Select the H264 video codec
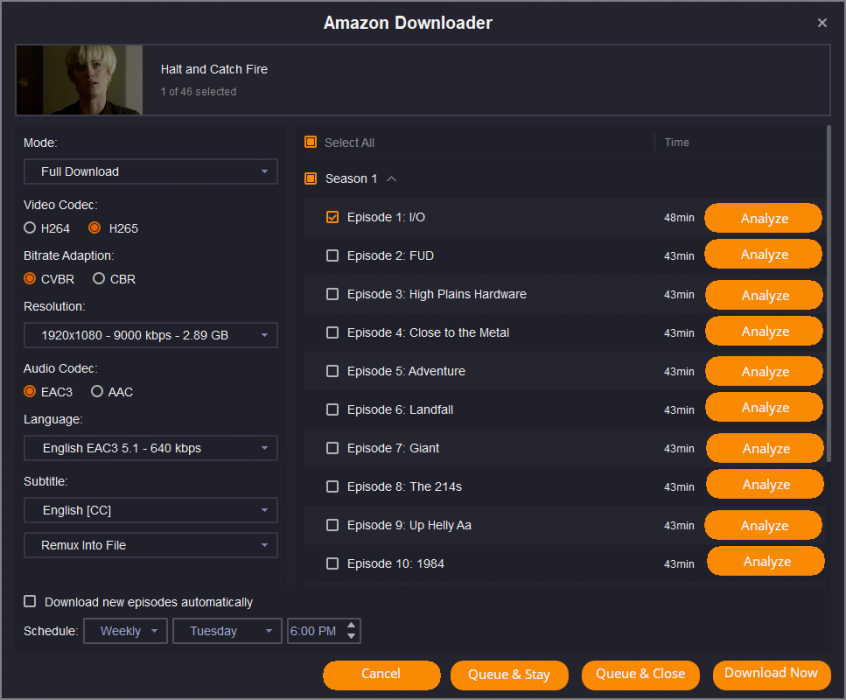Image resolution: width=846 pixels, height=700 pixels. (30, 228)
